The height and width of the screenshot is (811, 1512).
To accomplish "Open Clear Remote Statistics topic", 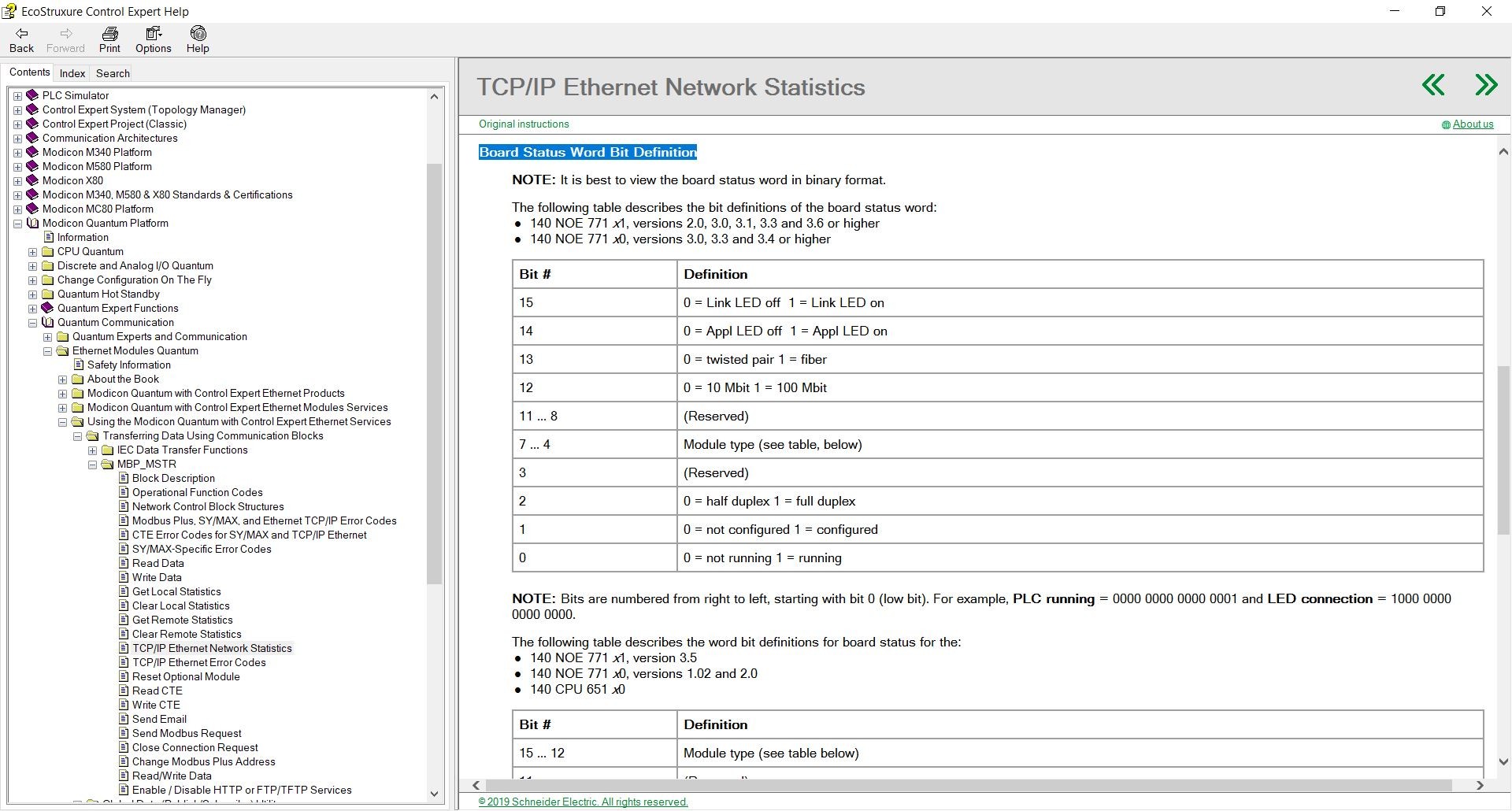I will click(x=187, y=634).
